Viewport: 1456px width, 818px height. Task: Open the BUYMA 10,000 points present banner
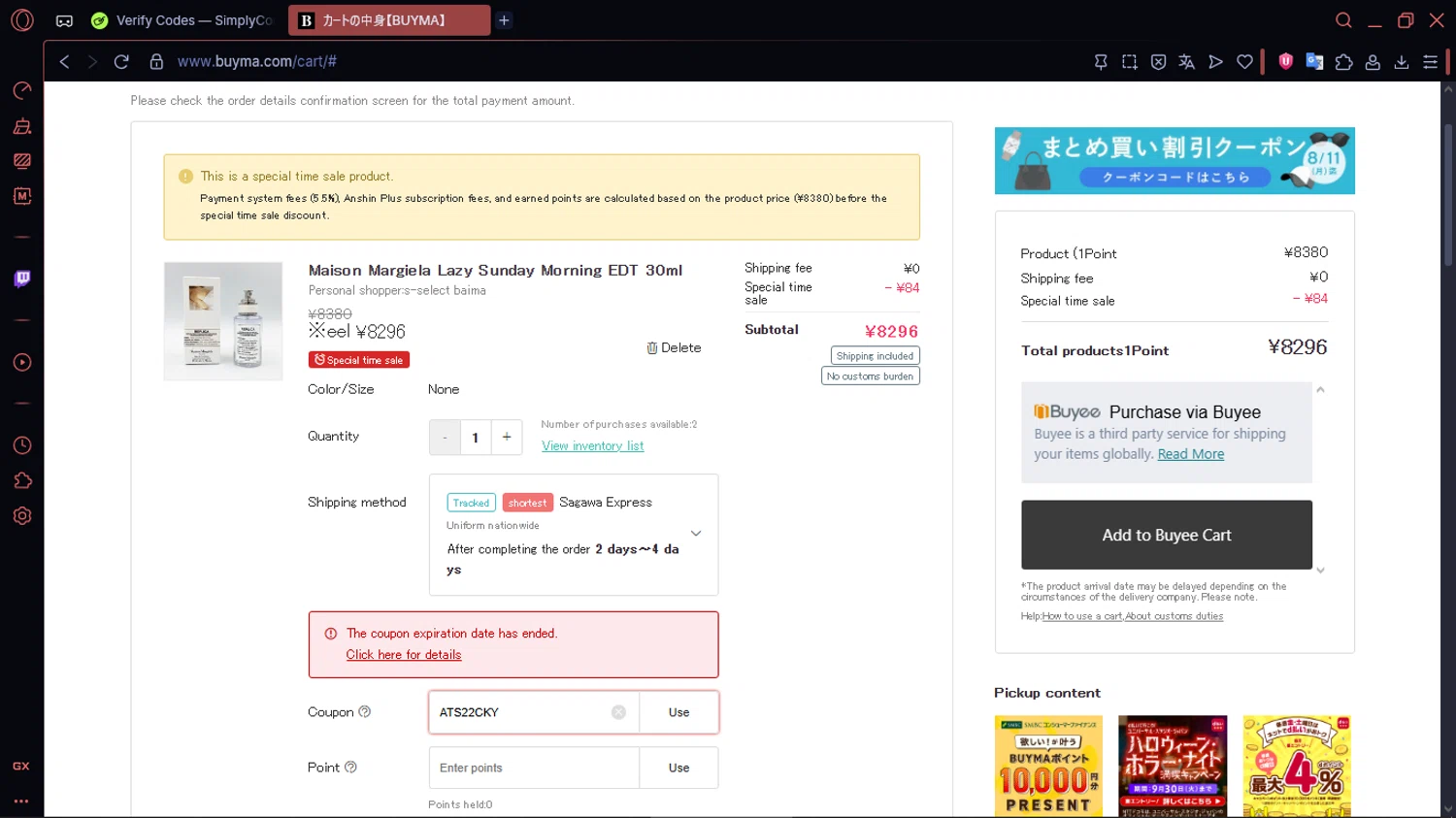click(1048, 766)
